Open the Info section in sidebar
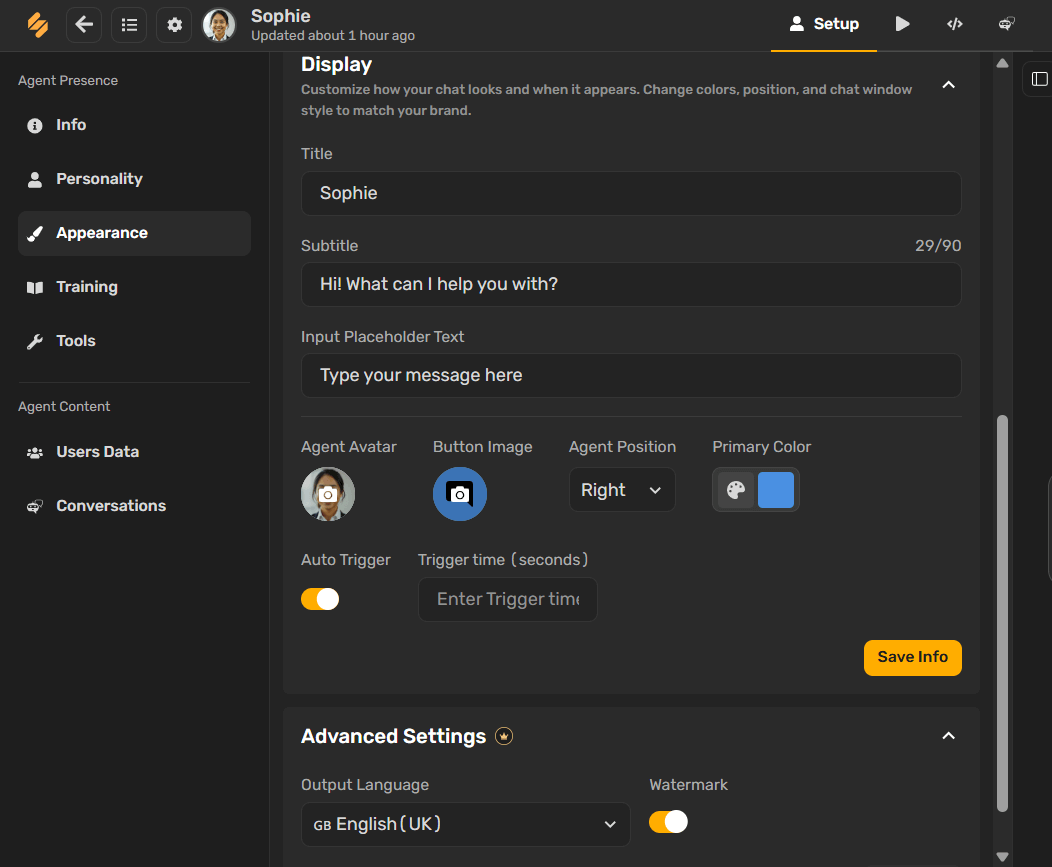Image resolution: width=1052 pixels, height=867 pixels. tap(134, 125)
